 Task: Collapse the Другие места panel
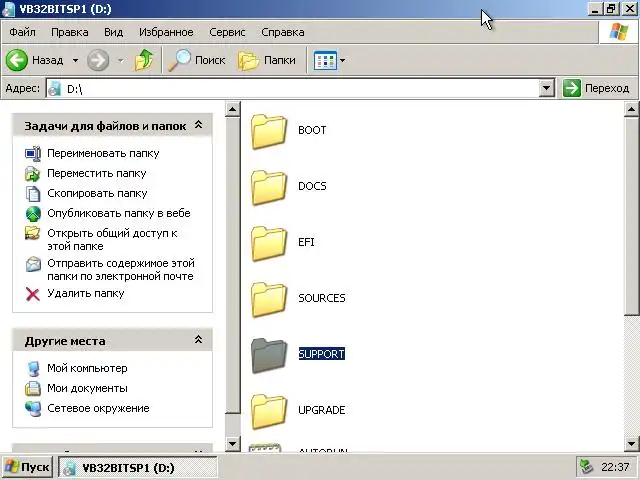pos(198,340)
